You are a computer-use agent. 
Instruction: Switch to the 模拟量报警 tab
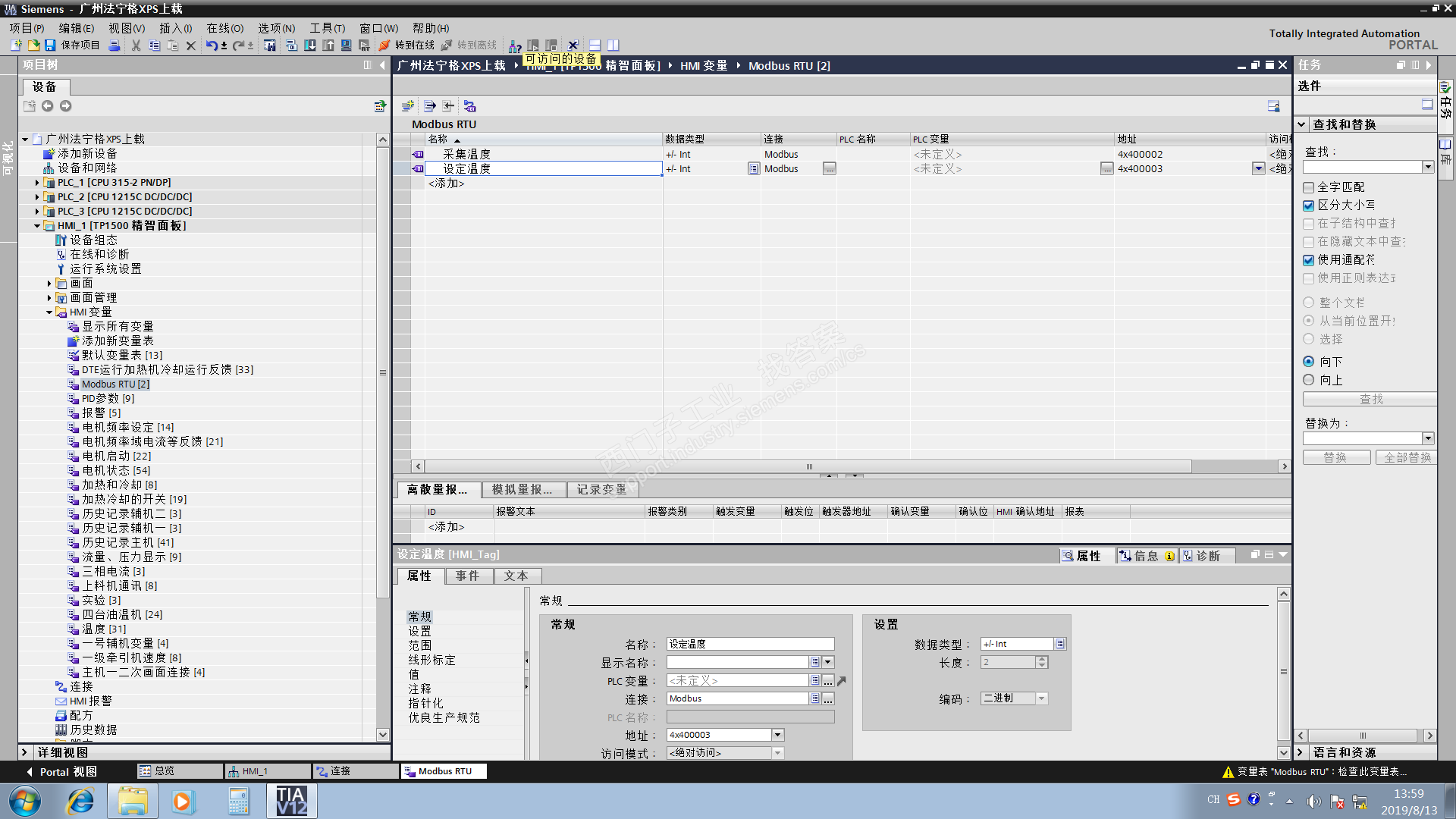[x=522, y=490]
